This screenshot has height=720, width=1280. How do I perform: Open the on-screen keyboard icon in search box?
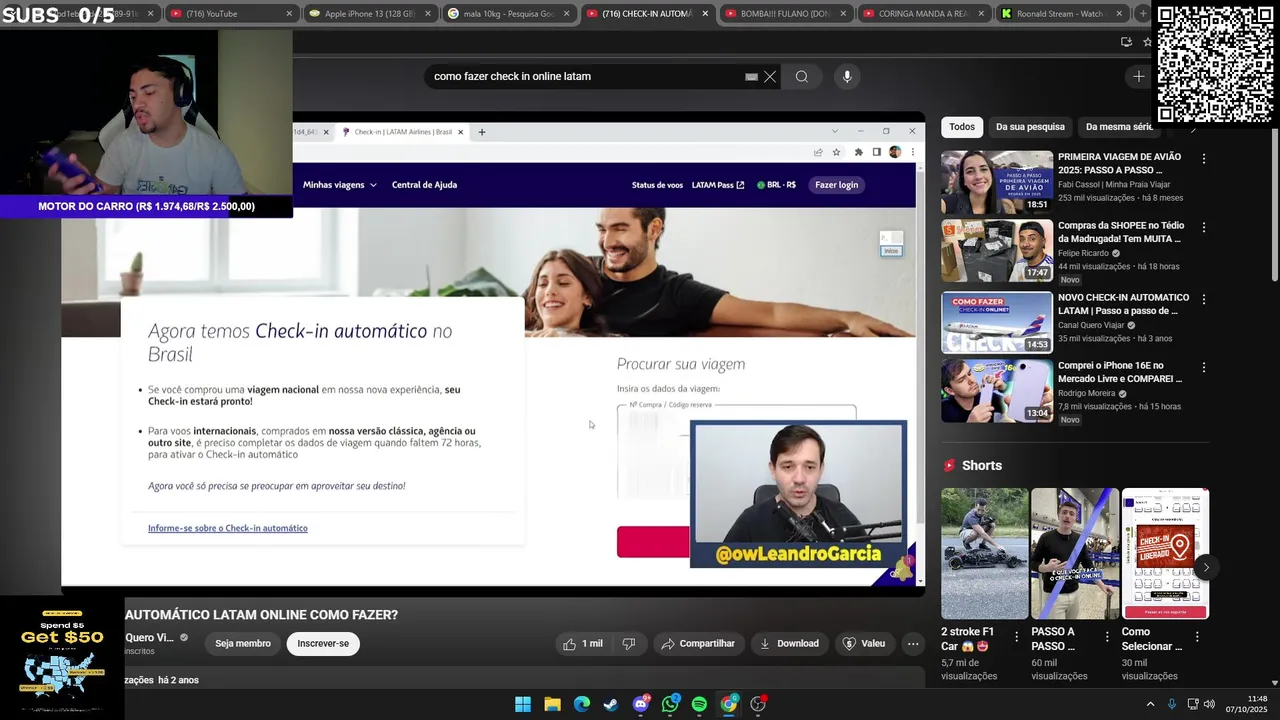(751, 77)
